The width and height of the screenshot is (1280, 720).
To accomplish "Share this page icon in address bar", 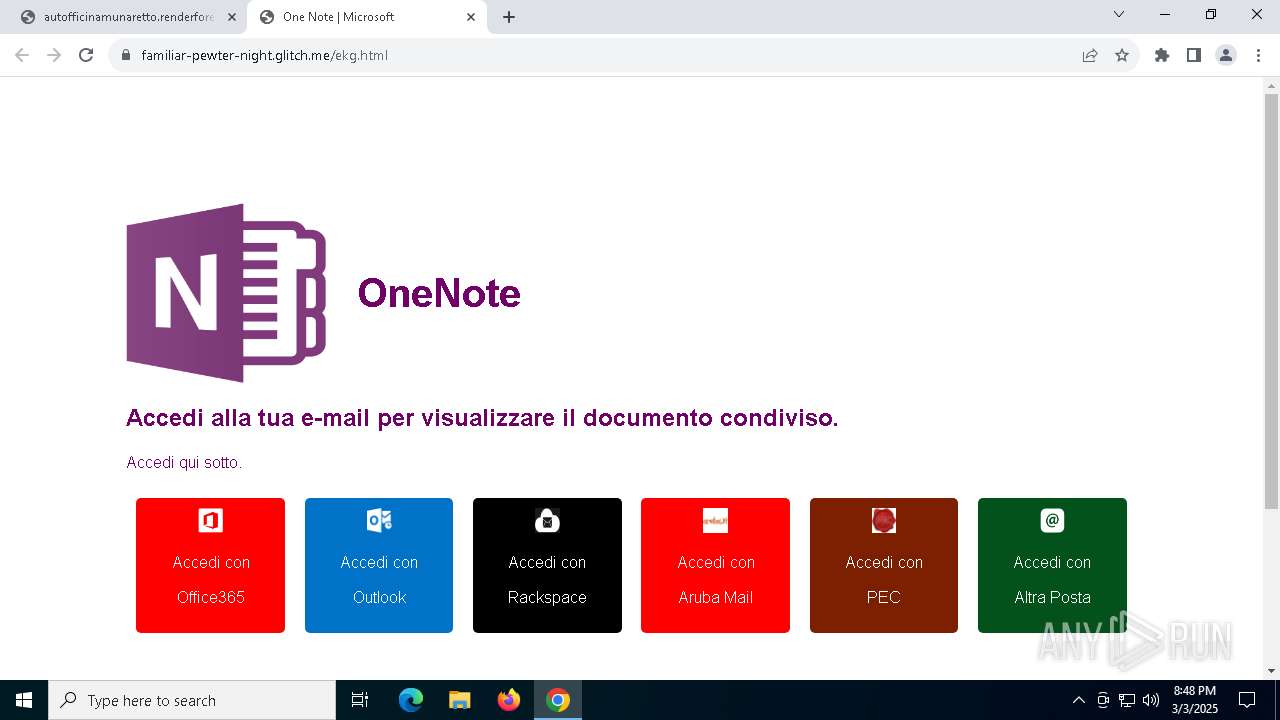I will click(x=1090, y=55).
